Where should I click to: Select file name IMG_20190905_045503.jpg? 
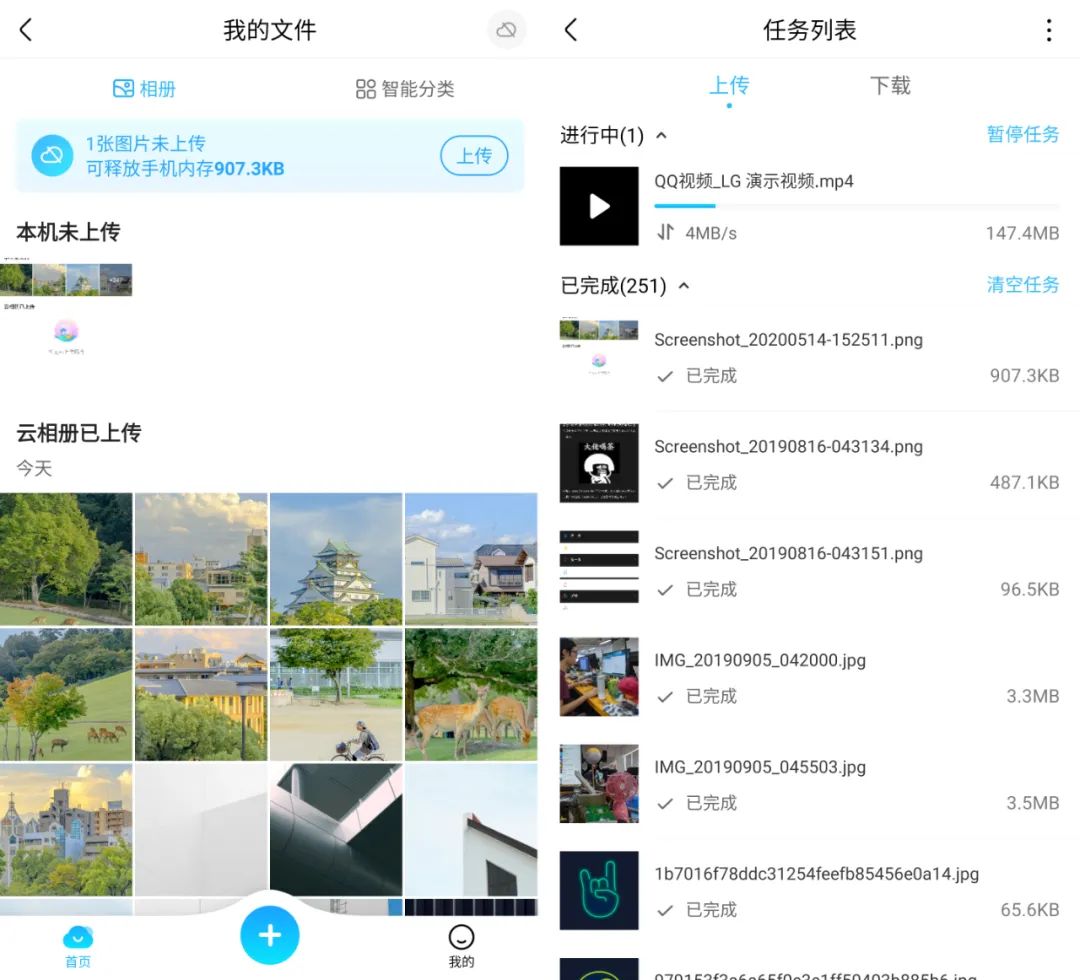[x=760, y=767]
